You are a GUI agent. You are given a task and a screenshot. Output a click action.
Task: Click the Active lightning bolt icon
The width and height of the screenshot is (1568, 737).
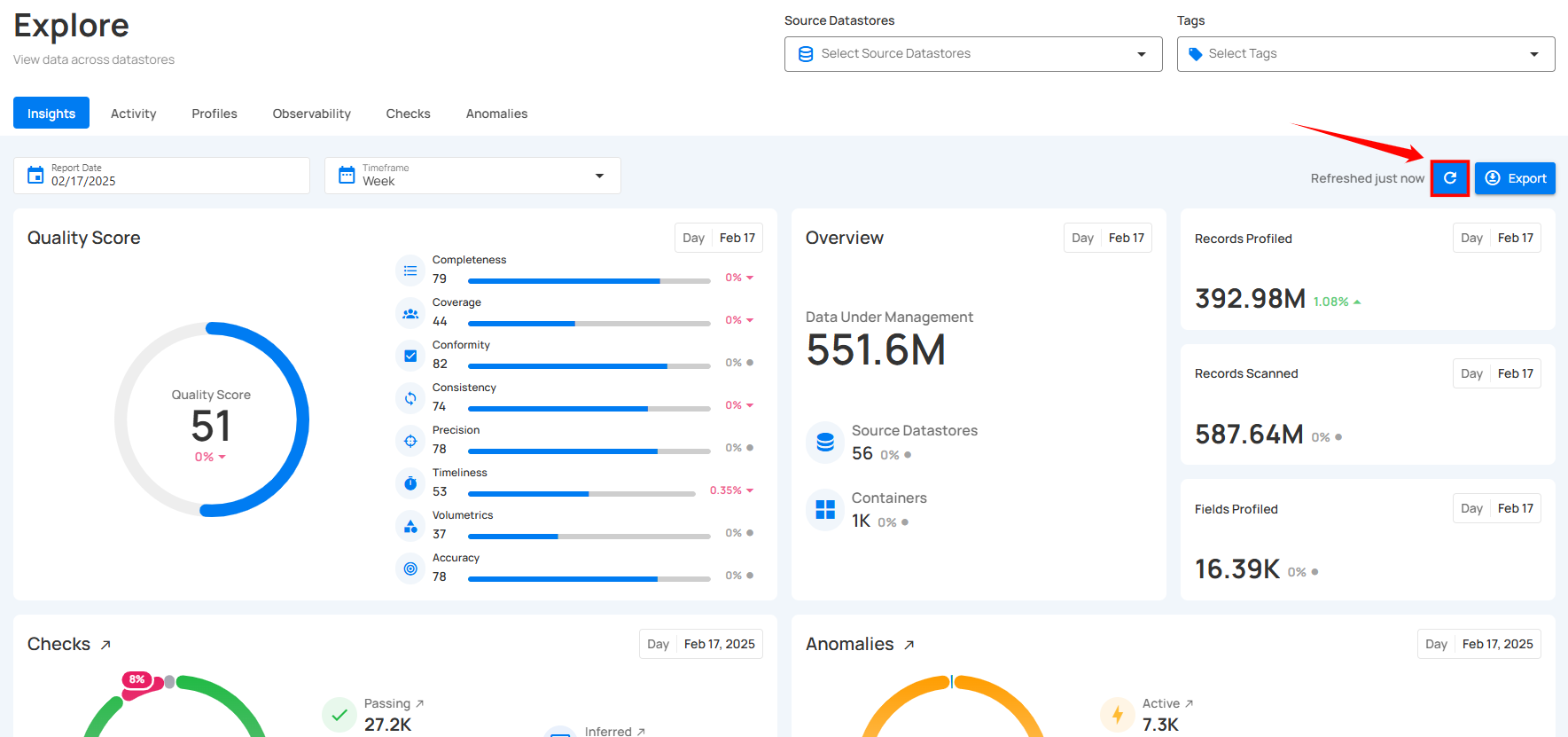1118,714
